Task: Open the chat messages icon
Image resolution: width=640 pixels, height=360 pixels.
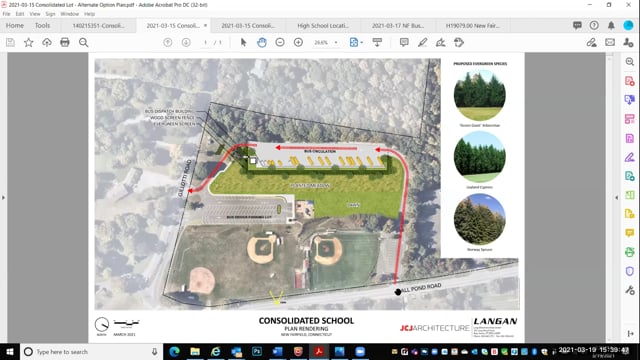Action: coord(577,25)
